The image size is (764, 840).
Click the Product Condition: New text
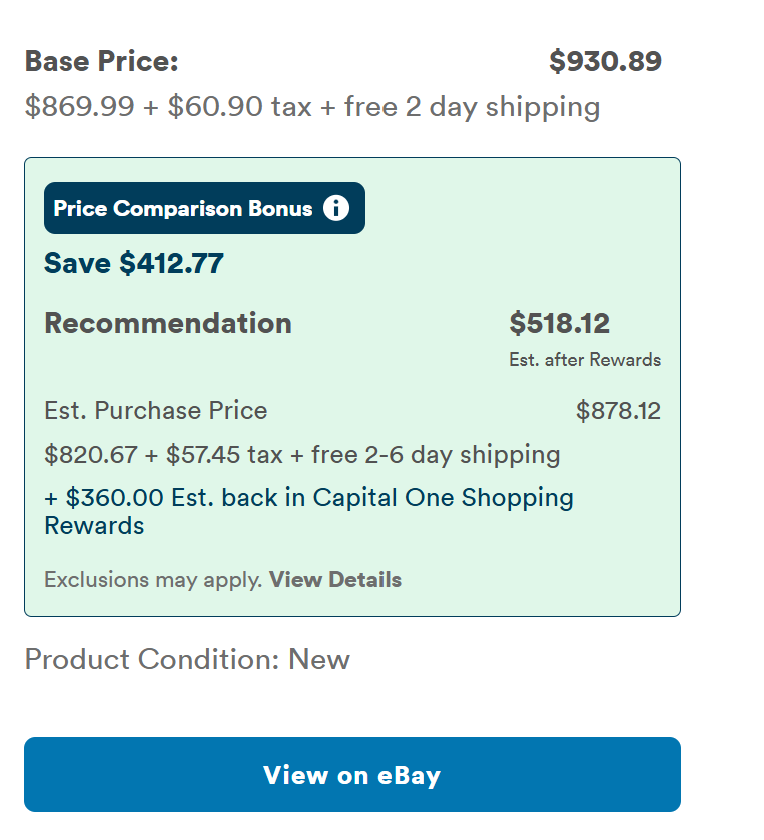[187, 660]
